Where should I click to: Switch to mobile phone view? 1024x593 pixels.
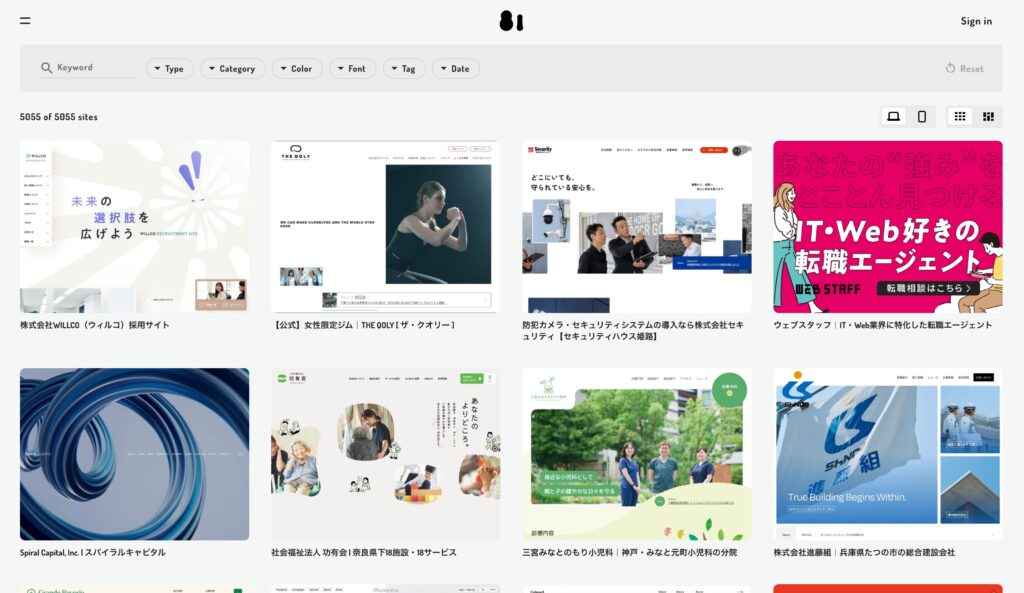[922, 117]
